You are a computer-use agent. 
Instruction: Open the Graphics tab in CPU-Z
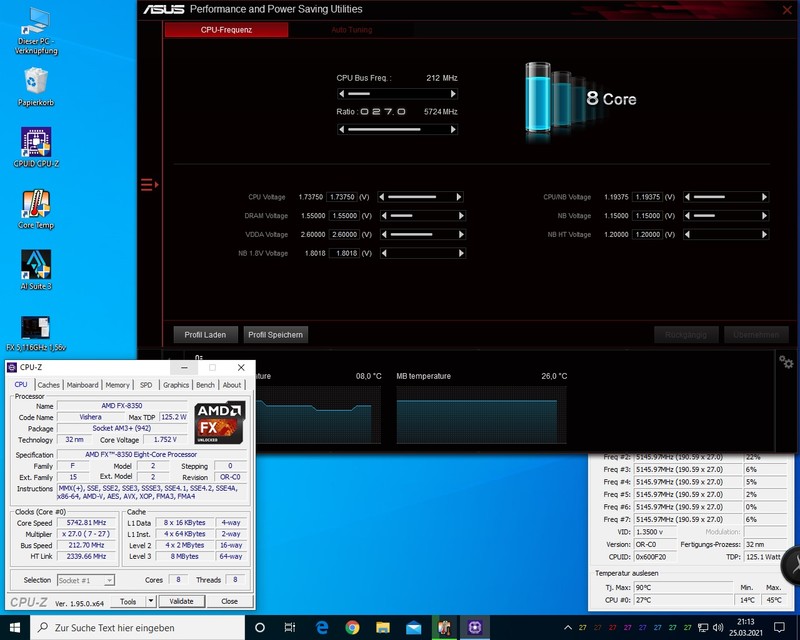176,385
